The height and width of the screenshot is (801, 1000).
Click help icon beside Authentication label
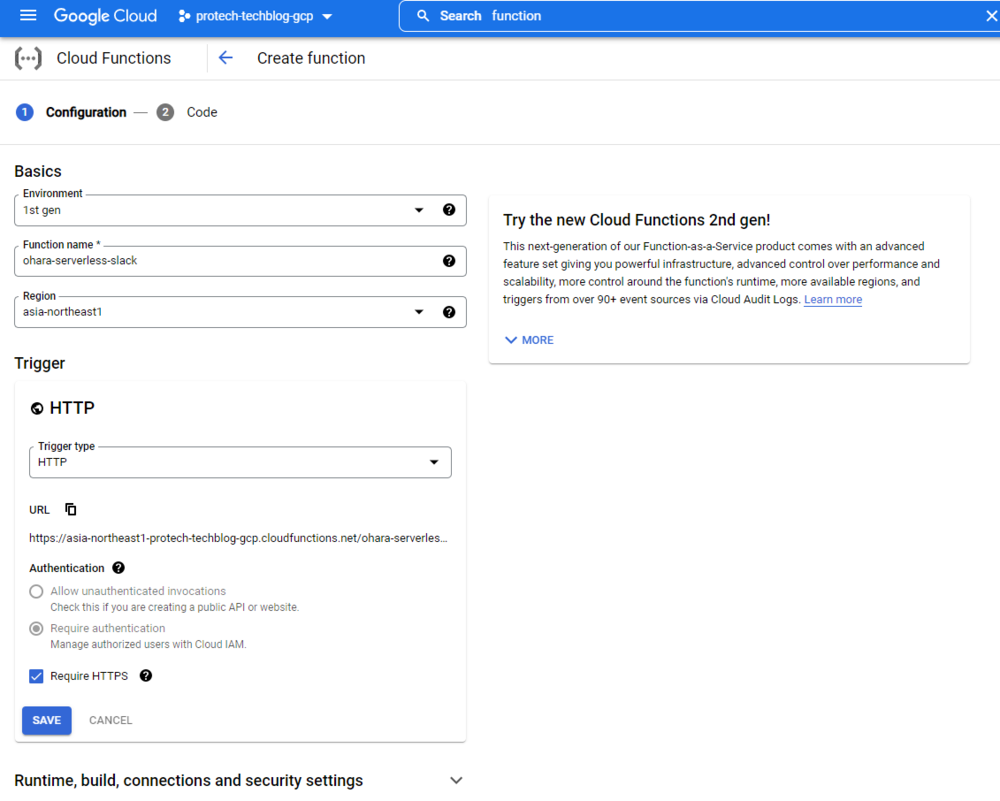119,568
